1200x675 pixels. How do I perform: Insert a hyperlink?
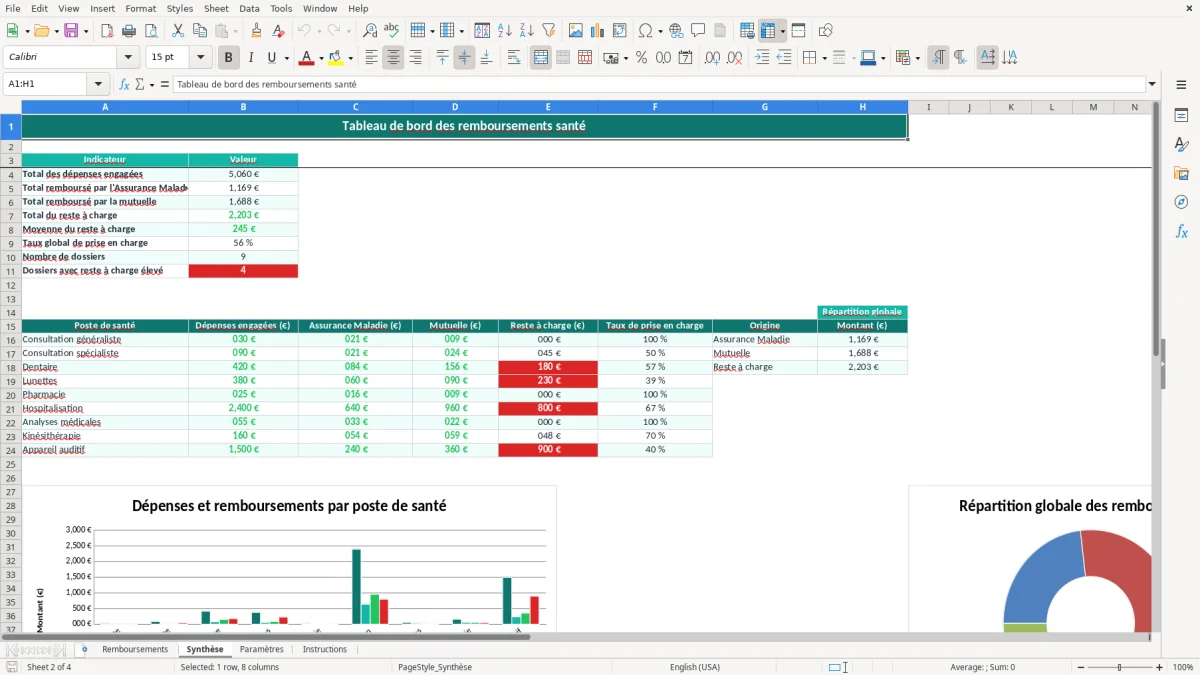(x=676, y=31)
